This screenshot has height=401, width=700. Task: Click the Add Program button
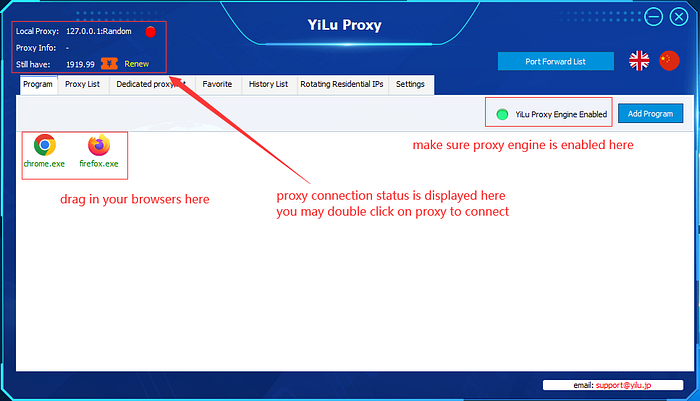[x=650, y=114]
